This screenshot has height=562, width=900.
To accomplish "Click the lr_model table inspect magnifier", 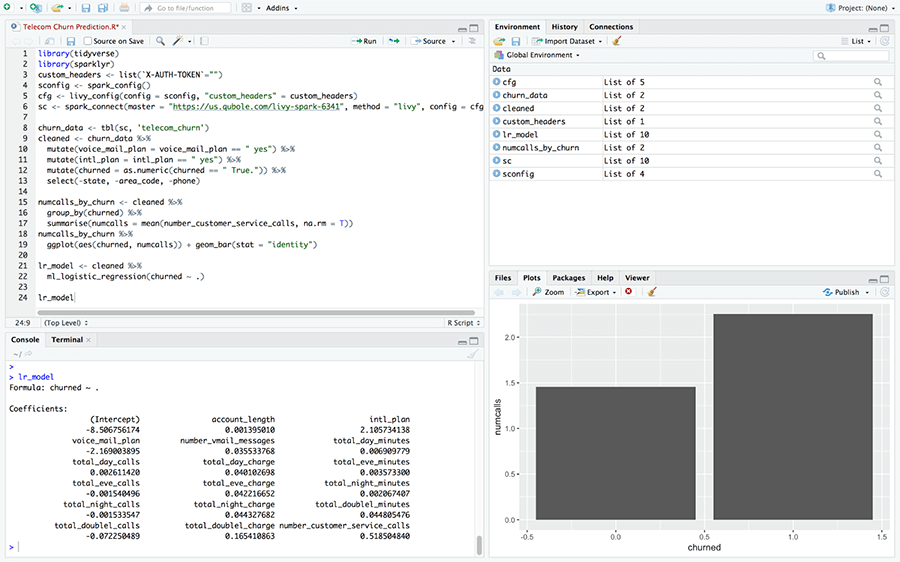I will point(878,134).
